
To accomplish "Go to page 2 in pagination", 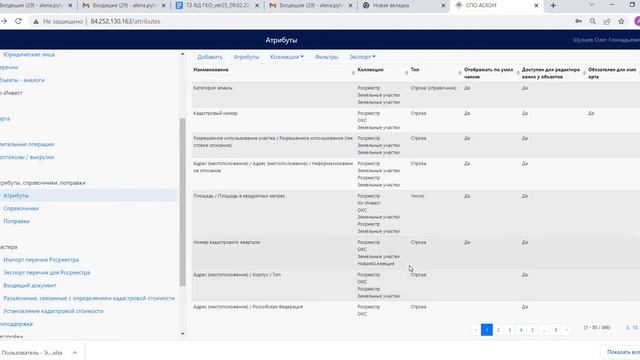I will tap(498, 330).
